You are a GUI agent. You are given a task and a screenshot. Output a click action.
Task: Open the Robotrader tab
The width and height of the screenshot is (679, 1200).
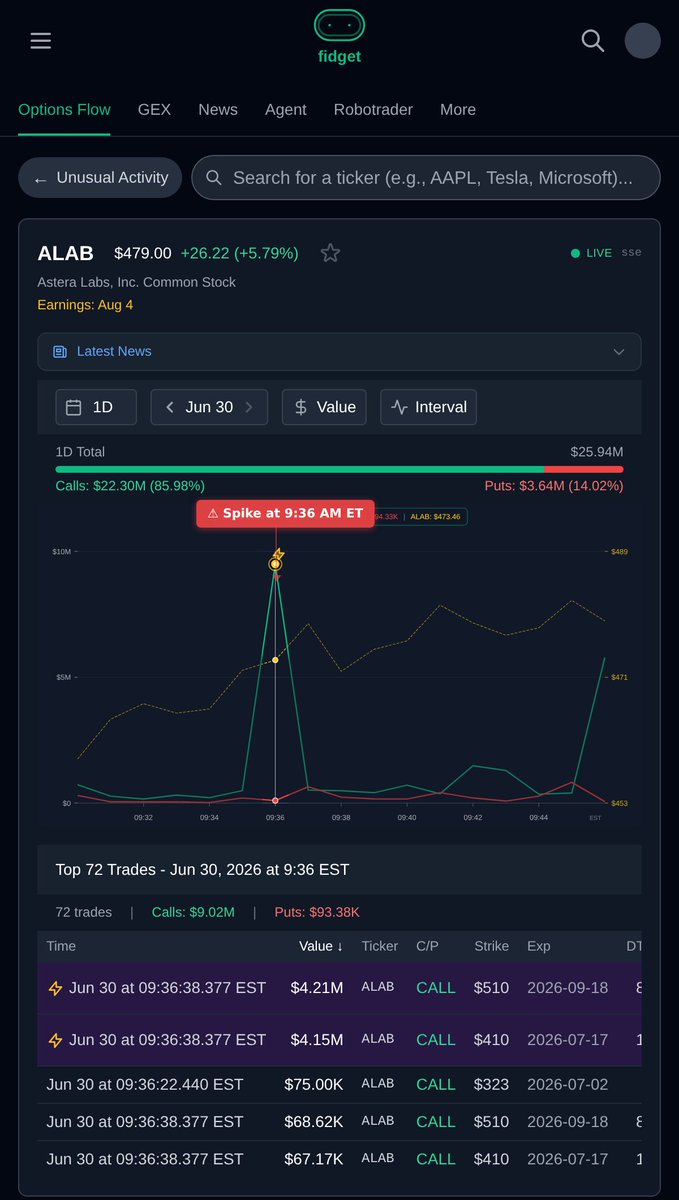click(373, 110)
